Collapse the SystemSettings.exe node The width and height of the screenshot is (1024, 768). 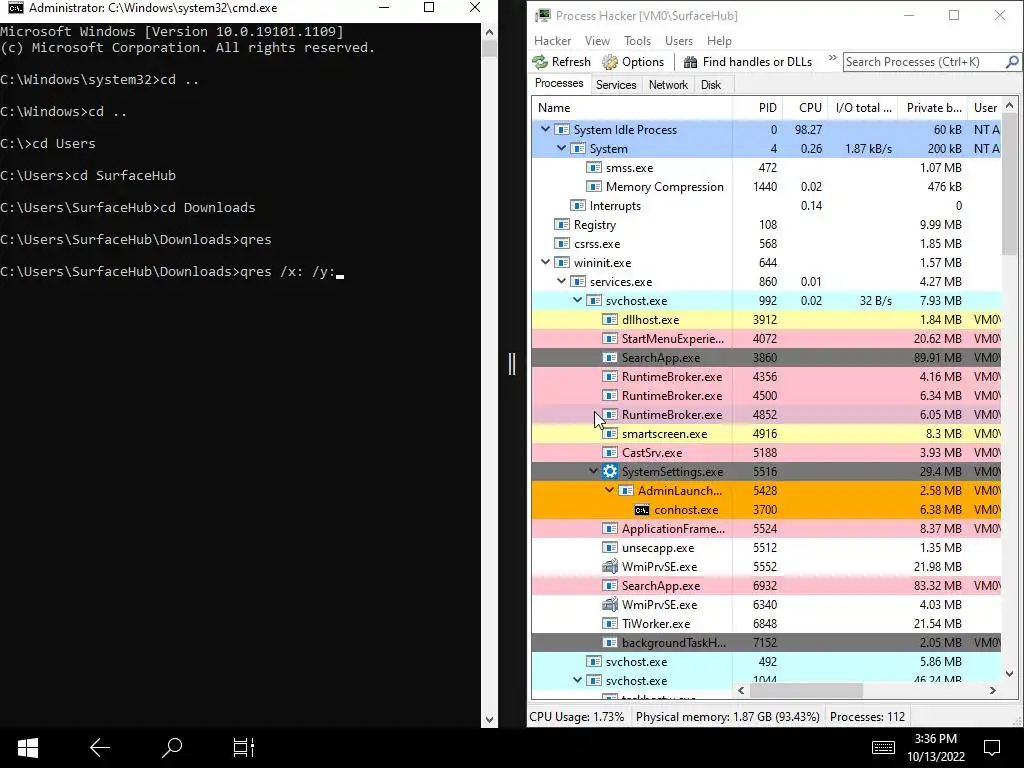click(594, 472)
